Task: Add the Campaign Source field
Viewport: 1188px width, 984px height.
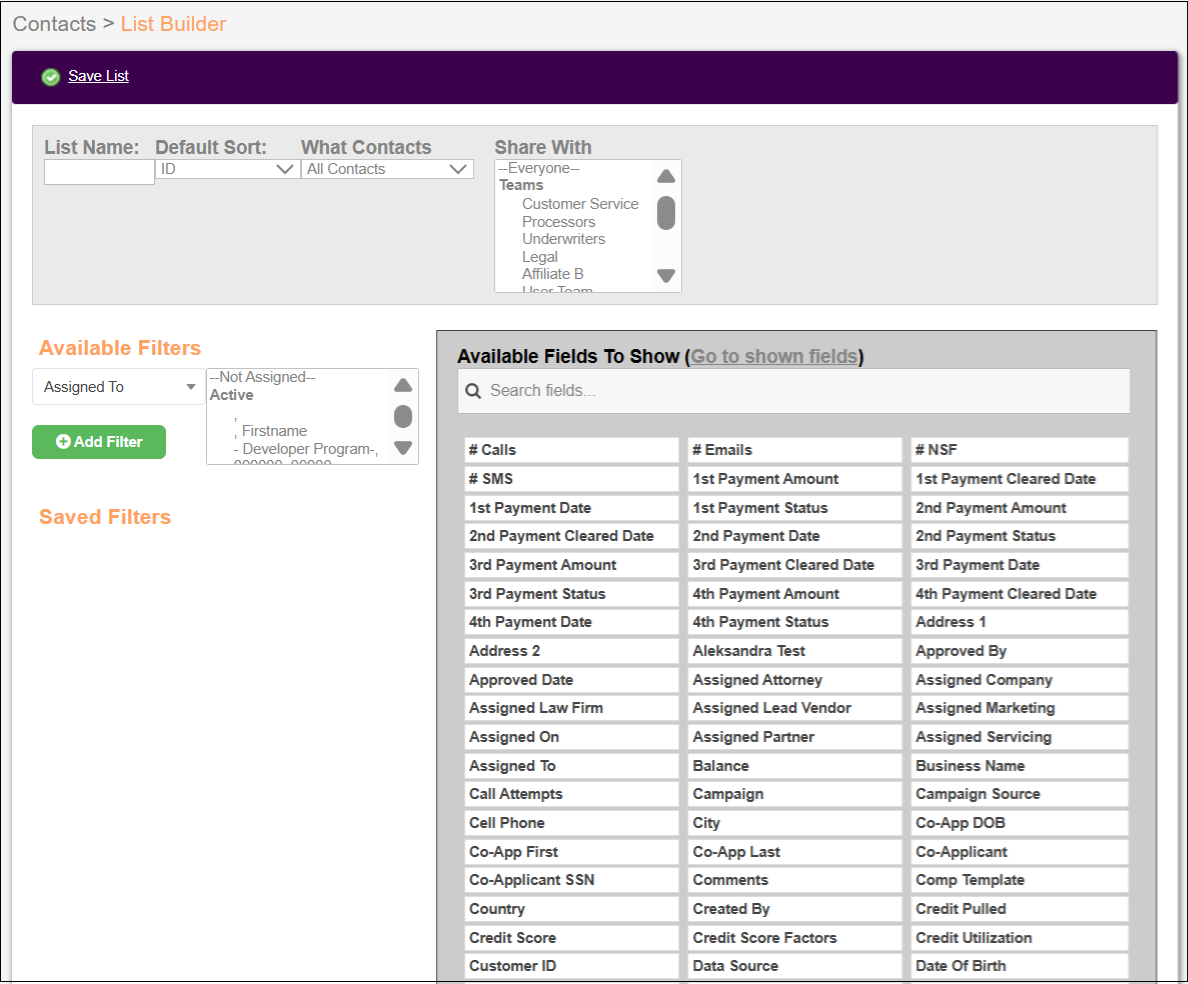Action: tap(1019, 794)
